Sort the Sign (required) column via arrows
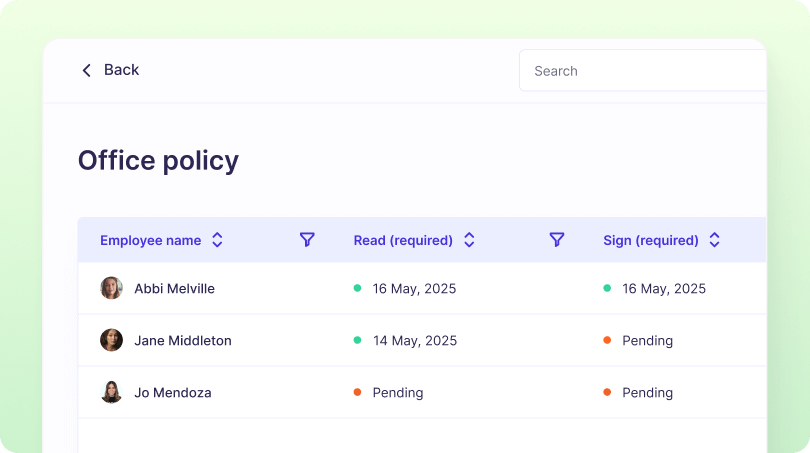 click(714, 240)
